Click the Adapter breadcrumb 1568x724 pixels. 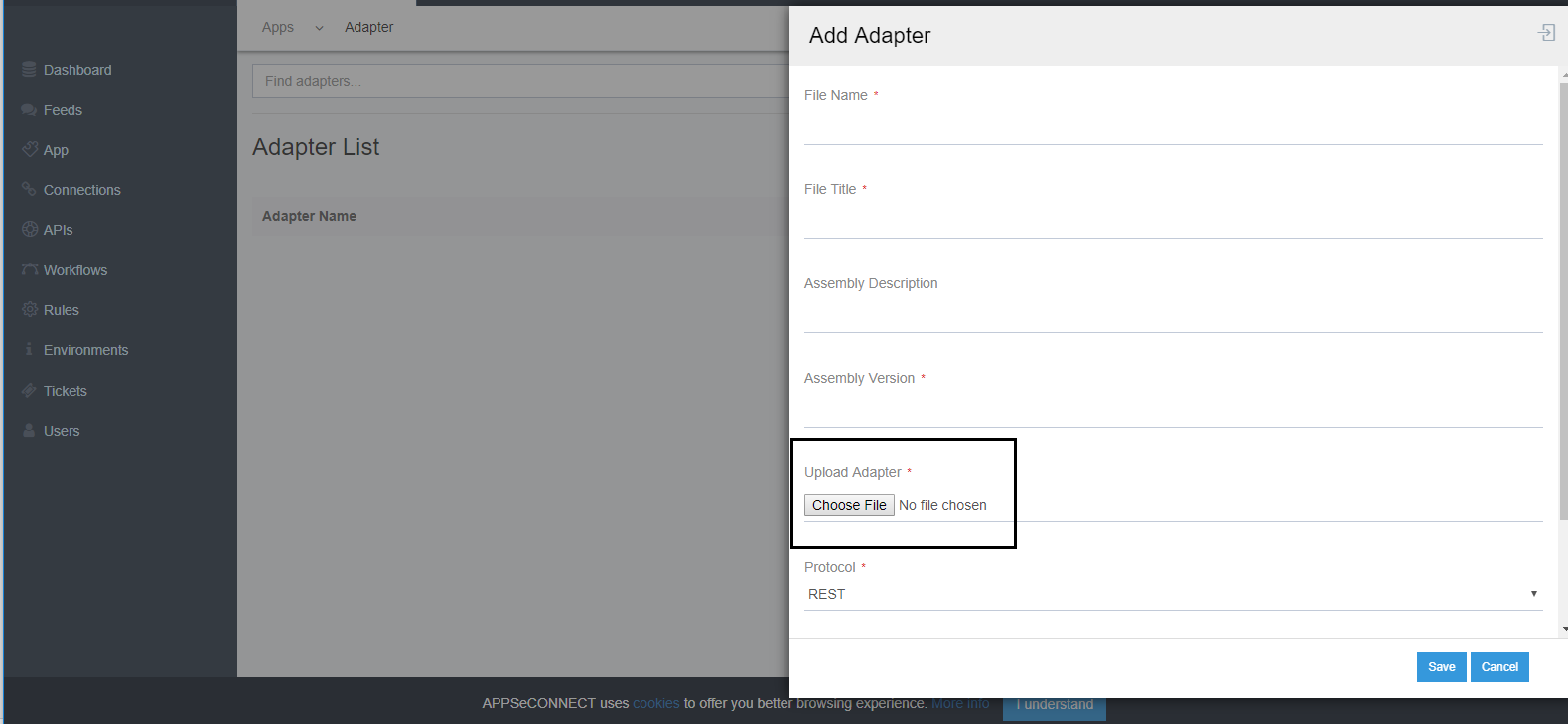[x=369, y=27]
